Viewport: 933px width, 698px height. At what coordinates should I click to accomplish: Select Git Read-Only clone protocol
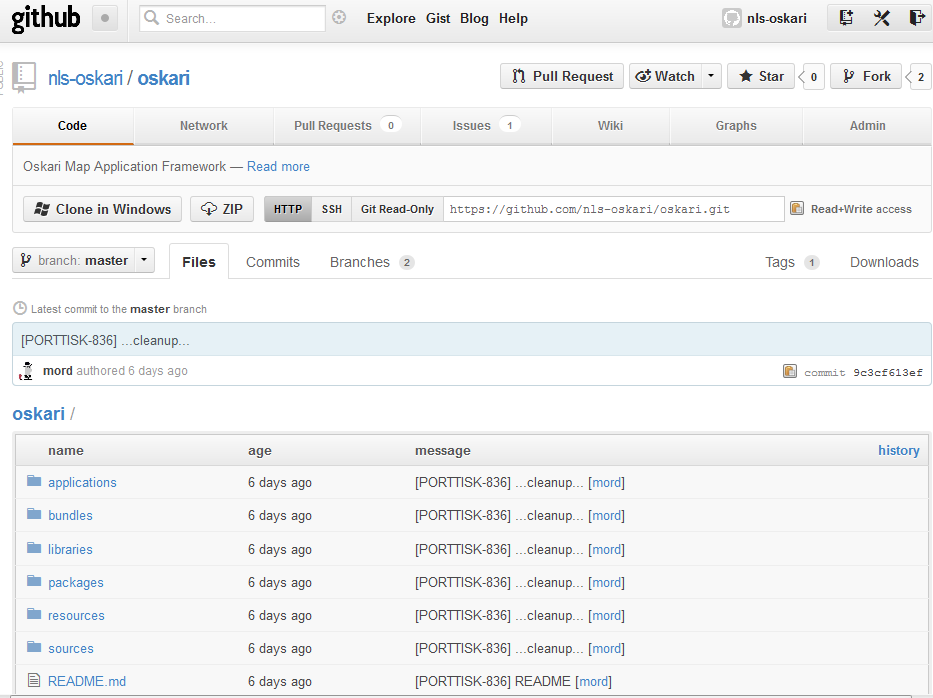click(397, 209)
